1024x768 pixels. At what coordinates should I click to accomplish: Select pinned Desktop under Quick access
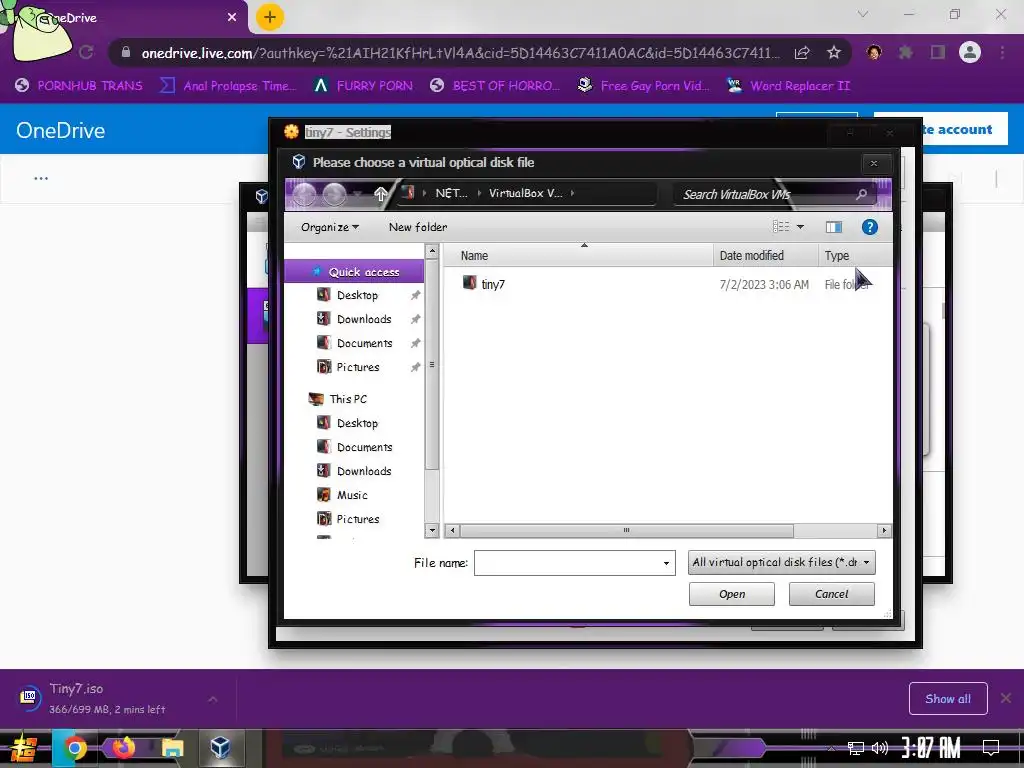pos(357,295)
